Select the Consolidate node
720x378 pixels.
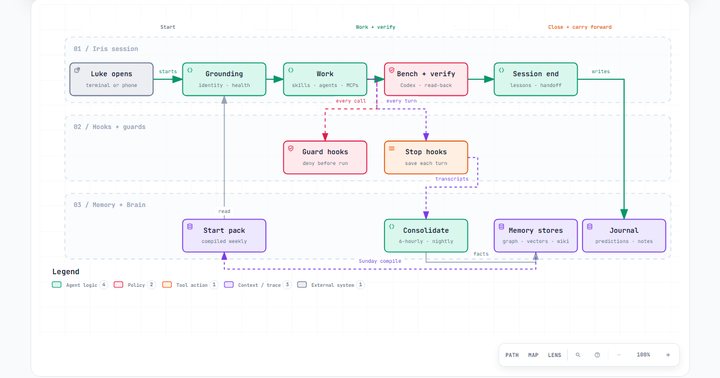pyautogui.click(x=426, y=236)
